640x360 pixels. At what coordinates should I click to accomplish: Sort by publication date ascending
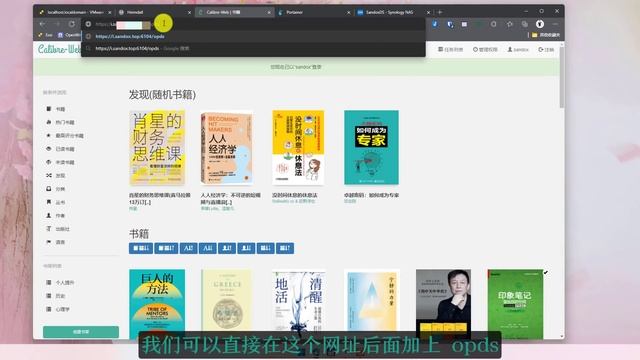click(x=285, y=248)
